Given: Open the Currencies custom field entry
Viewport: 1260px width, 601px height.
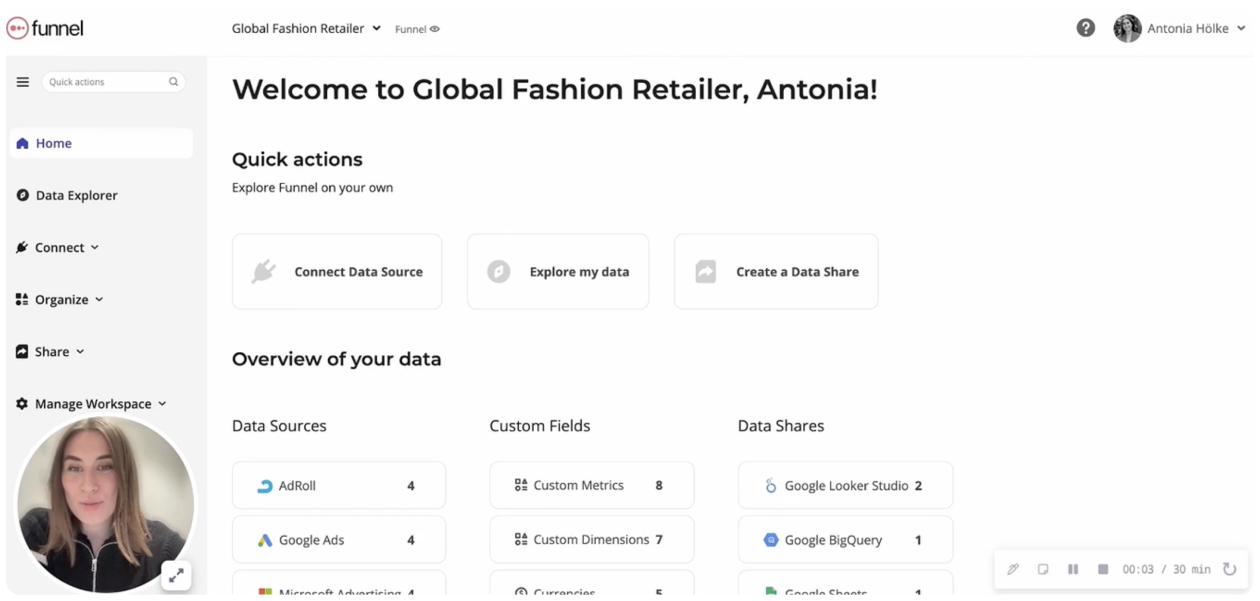Looking at the screenshot, I should pos(592,584).
